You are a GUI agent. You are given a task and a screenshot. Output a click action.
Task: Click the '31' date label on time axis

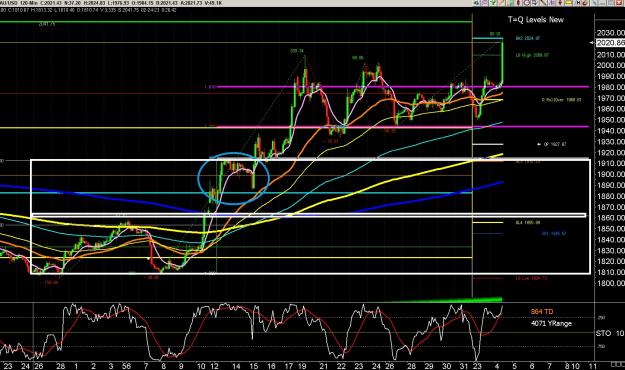click(x=463, y=366)
